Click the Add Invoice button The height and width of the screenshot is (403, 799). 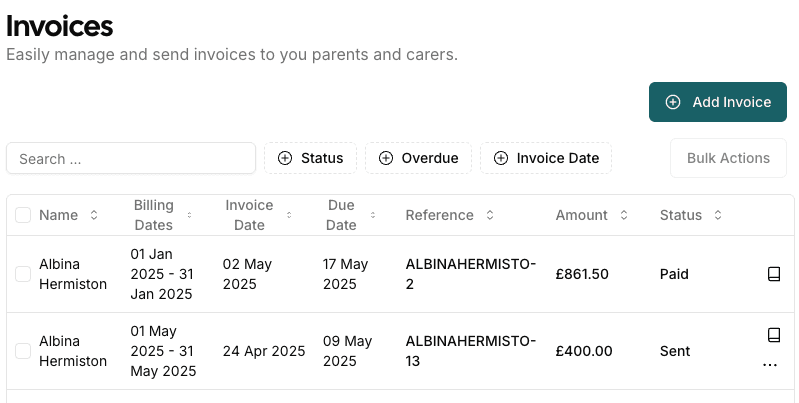(x=718, y=102)
